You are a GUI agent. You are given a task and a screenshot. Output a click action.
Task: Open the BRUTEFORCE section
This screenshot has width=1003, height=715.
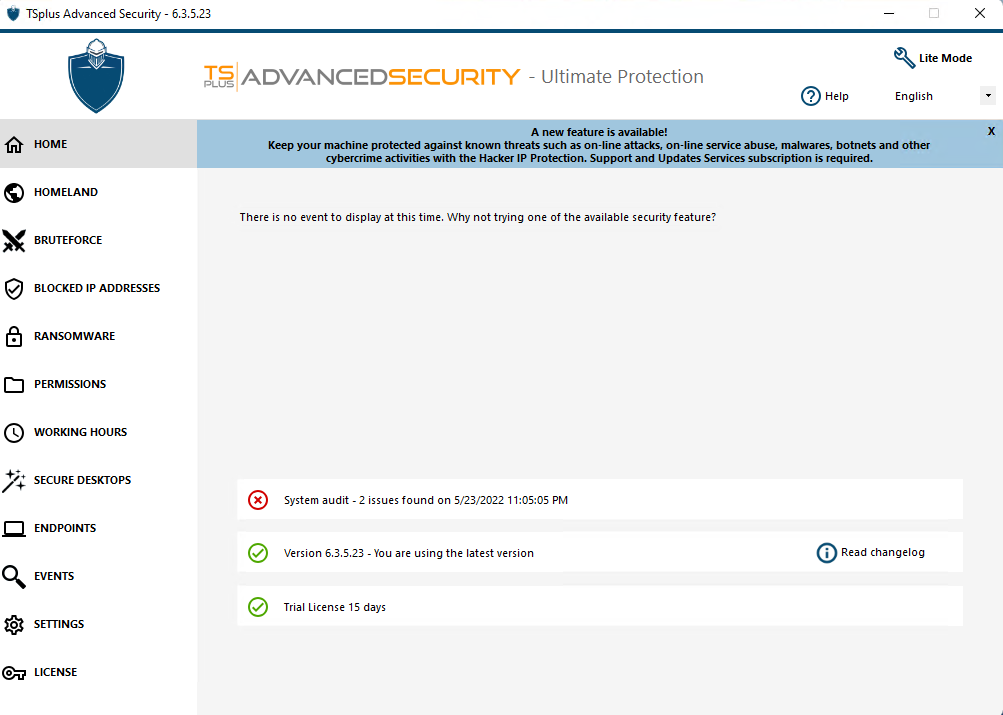(x=99, y=240)
